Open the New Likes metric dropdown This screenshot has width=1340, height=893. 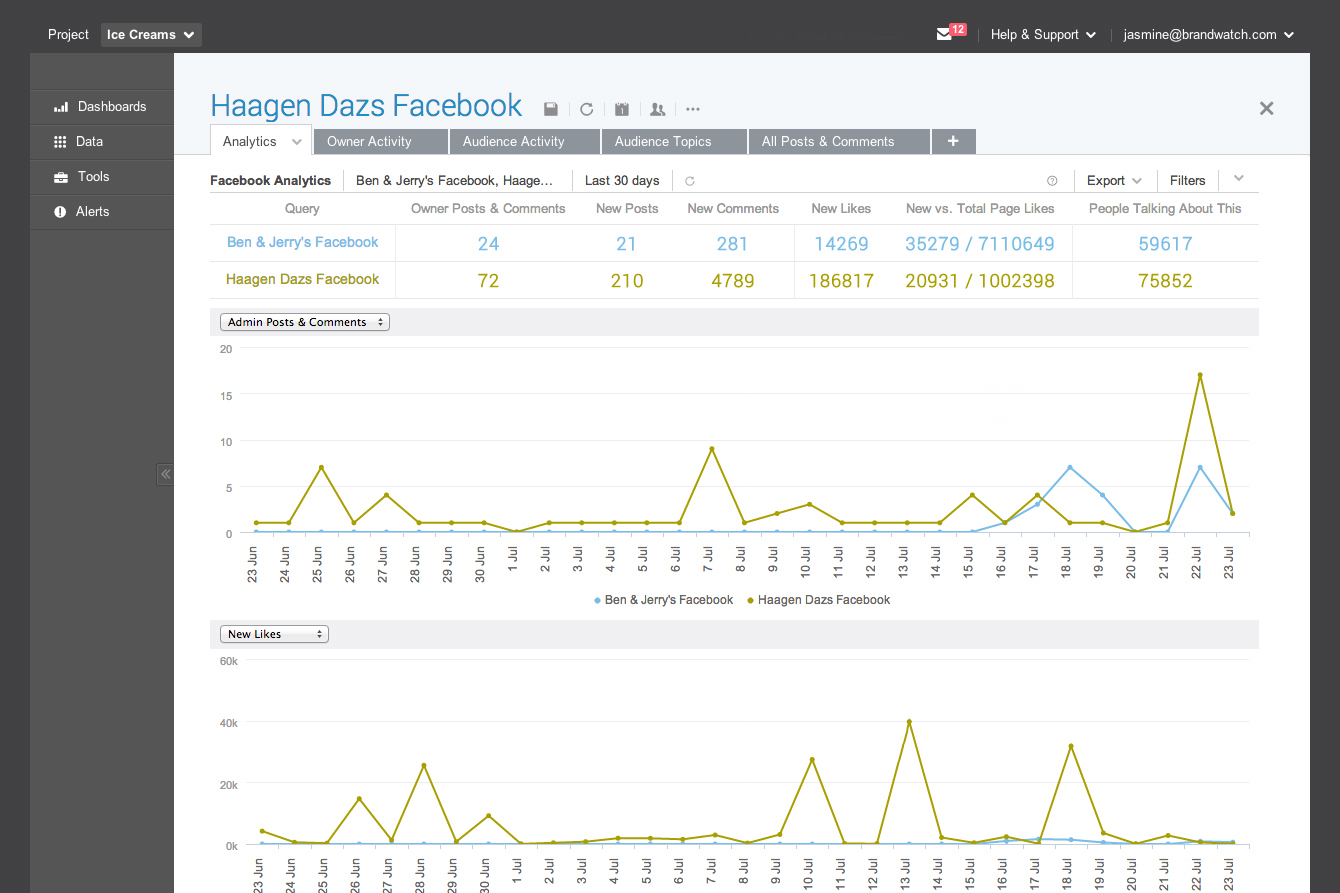[274, 634]
